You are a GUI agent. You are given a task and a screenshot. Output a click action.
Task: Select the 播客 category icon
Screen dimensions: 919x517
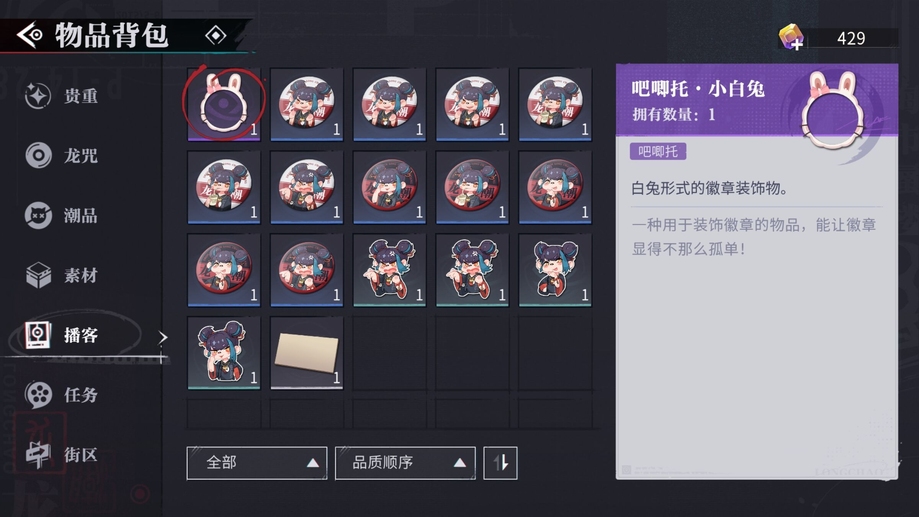[38, 335]
